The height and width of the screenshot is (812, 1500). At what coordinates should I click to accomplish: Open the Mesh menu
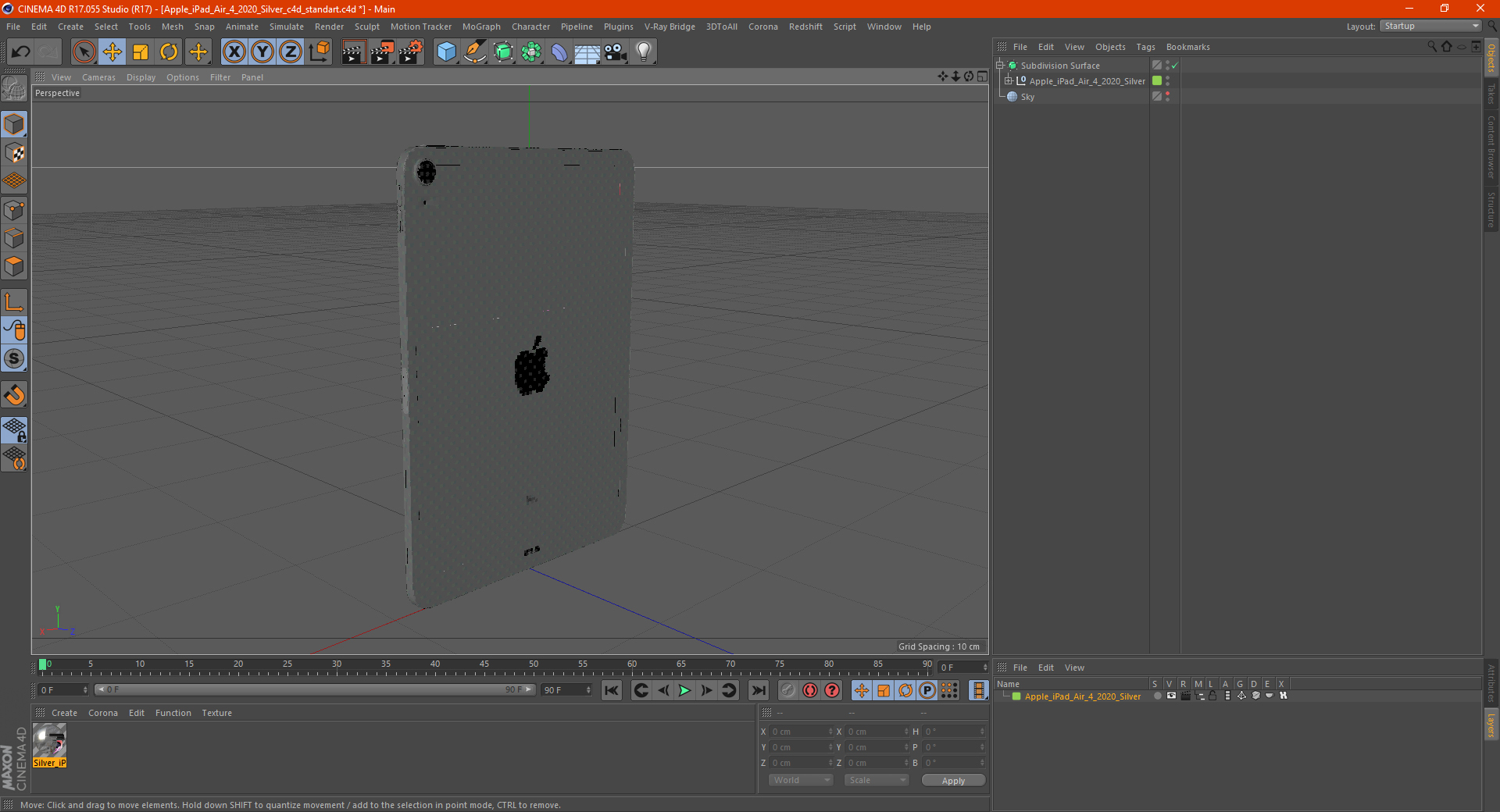173,27
